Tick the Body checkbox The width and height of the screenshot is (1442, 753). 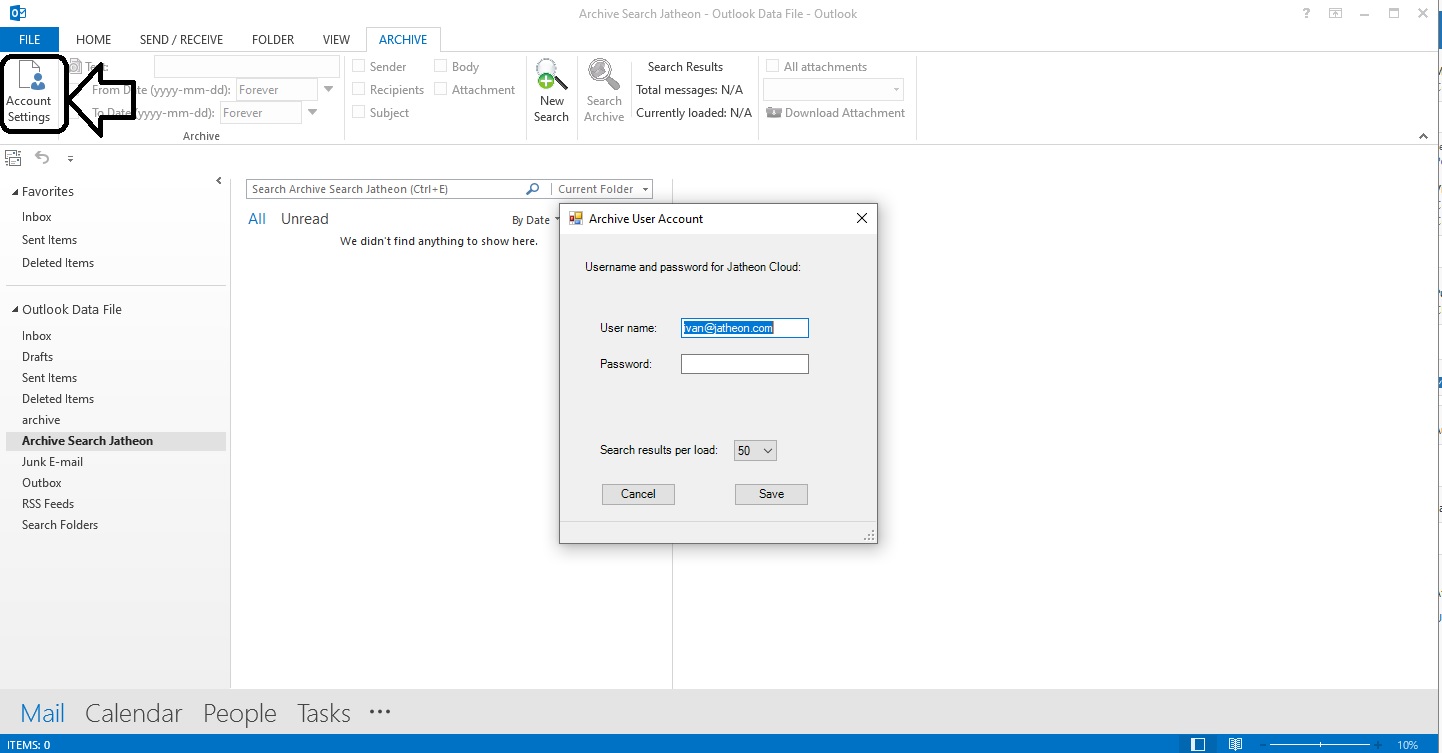(x=440, y=66)
